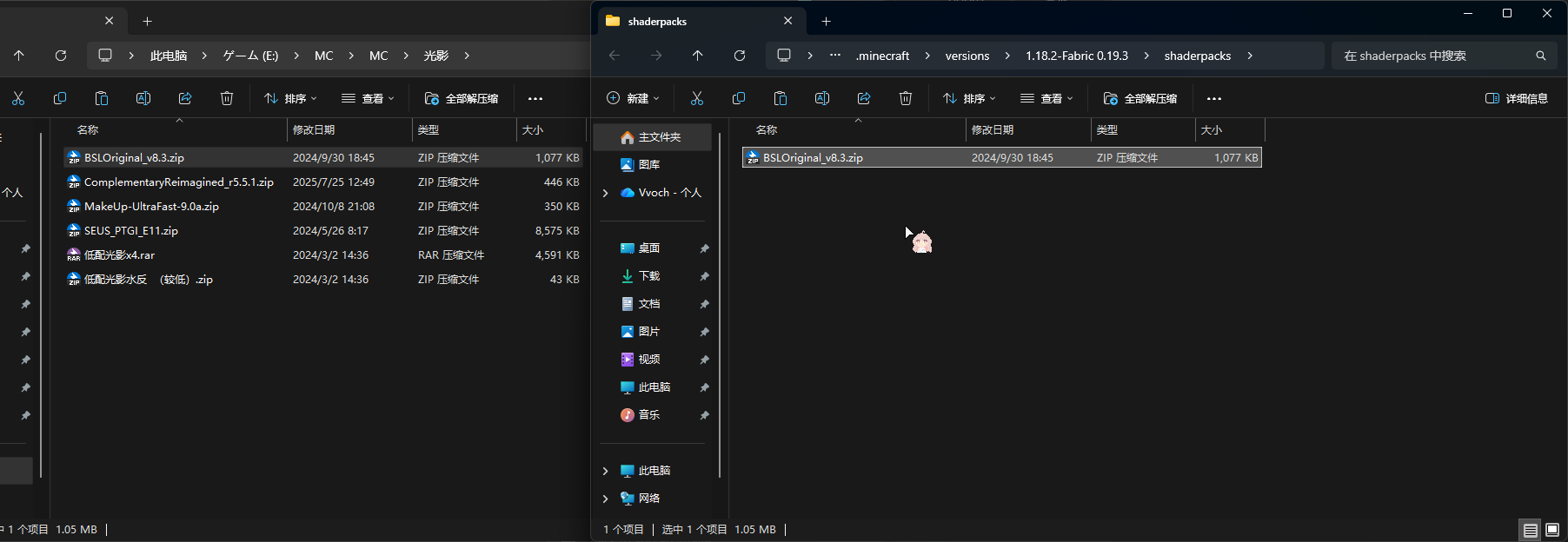This screenshot has width=1568, height=542.
Task: Open a new tab in shaderpacks window
Action: click(x=827, y=21)
